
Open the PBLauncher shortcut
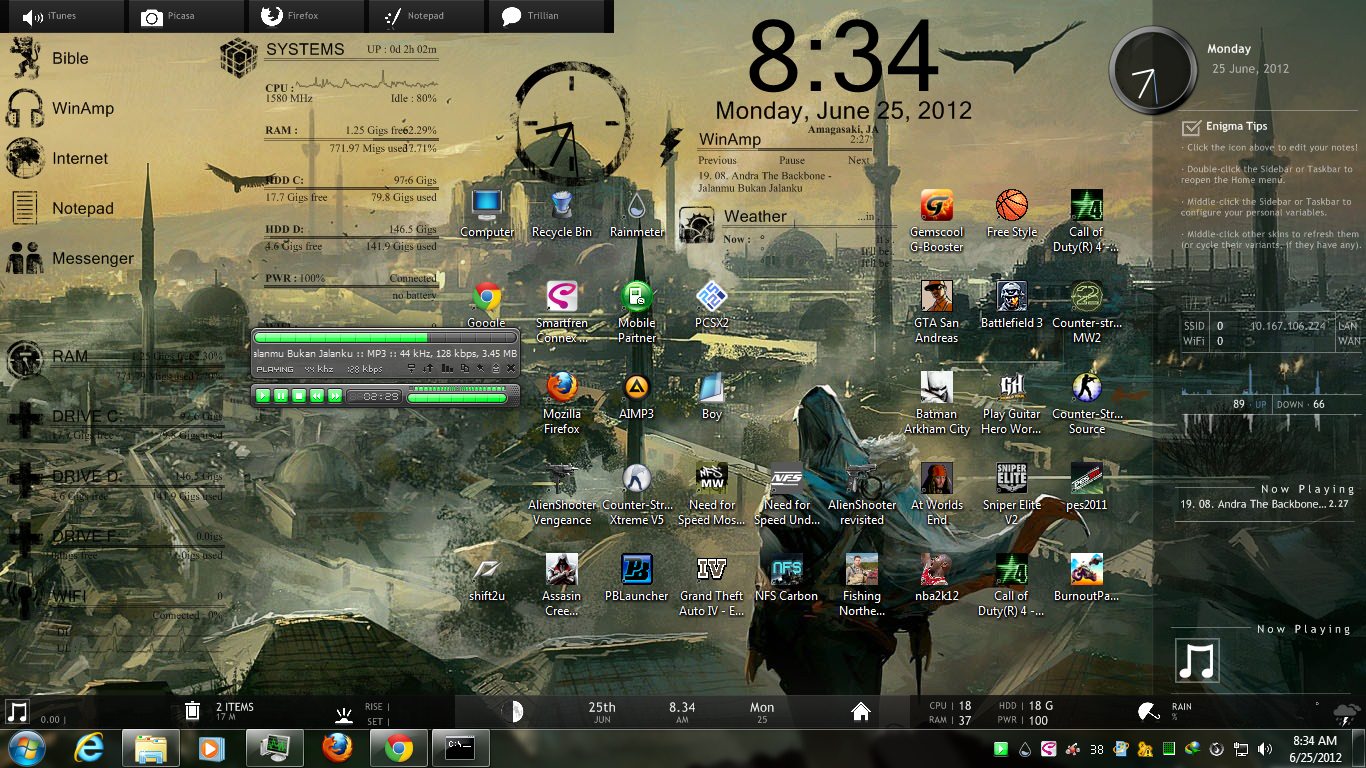(637, 578)
